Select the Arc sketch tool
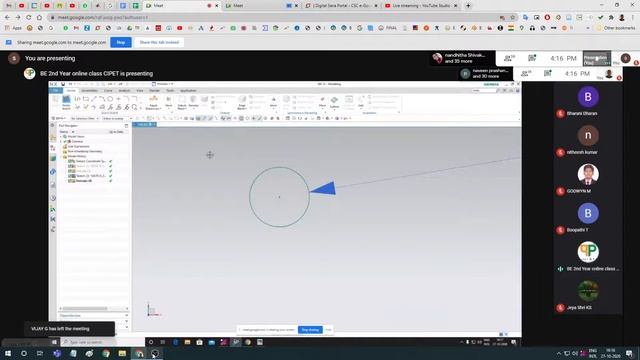 tap(102, 99)
